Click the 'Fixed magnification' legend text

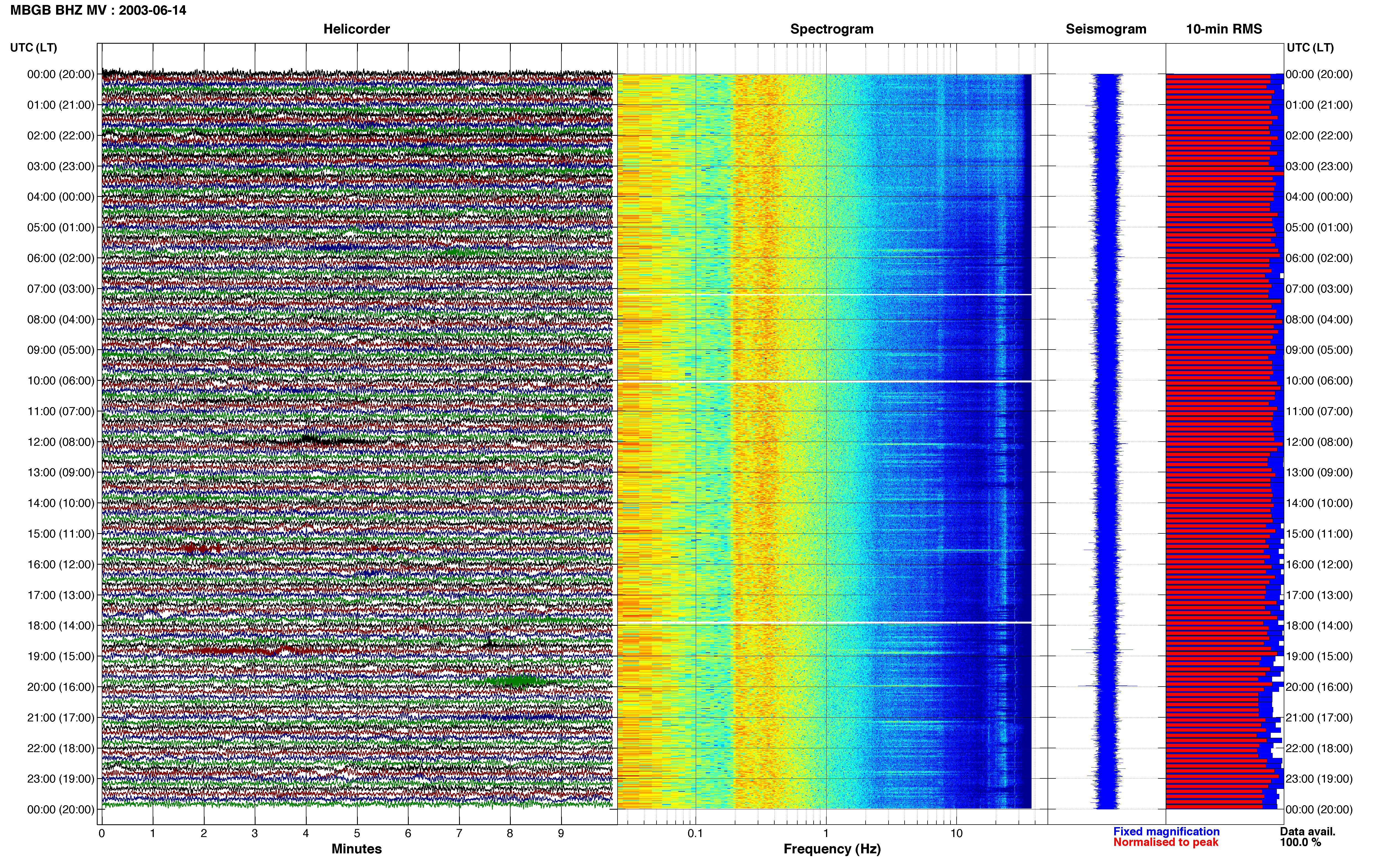(x=1166, y=832)
